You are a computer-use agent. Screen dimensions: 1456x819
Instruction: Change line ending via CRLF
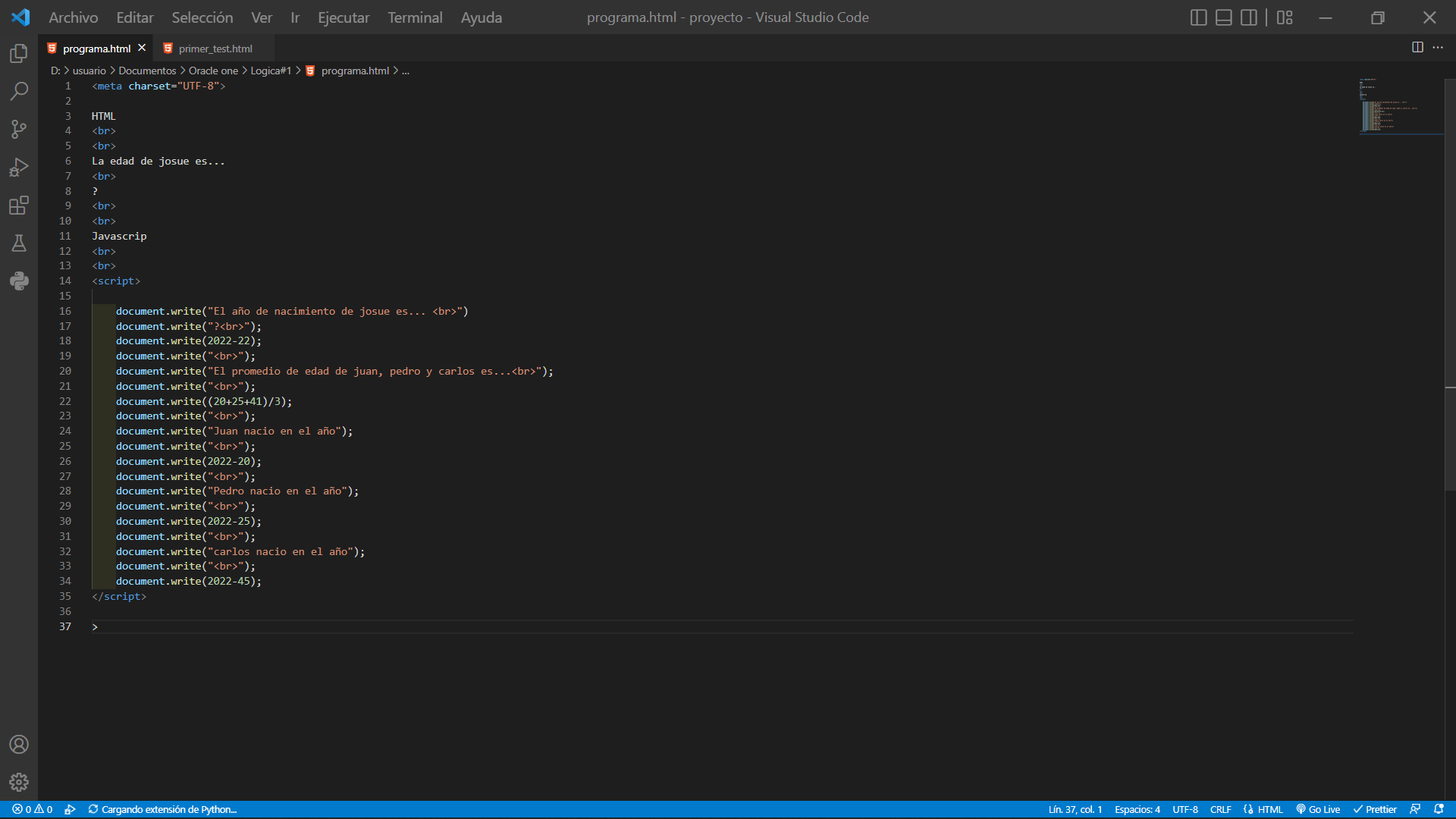1220,809
